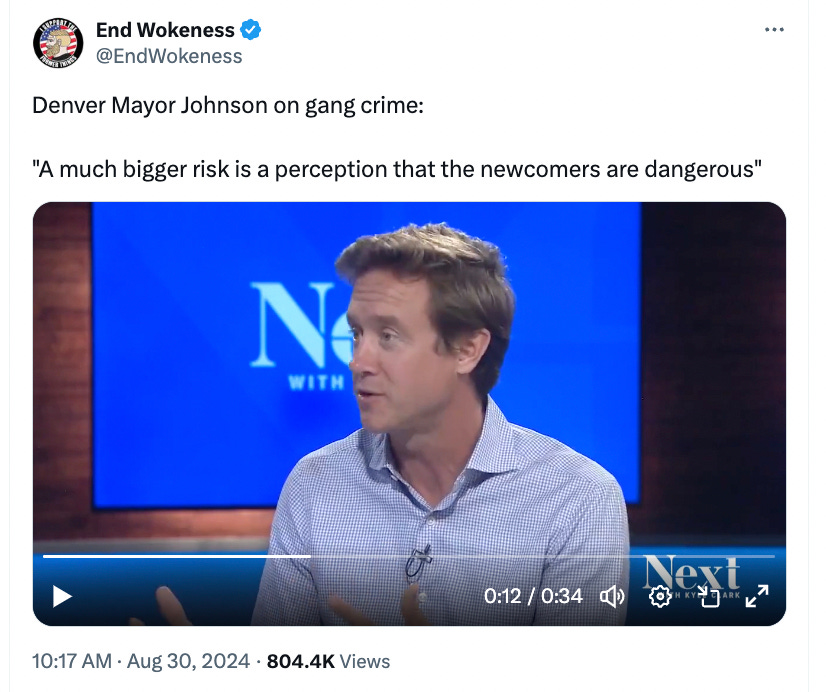The width and height of the screenshot is (828, 692).
Task: Click the 0:12 / 0:34 time display
Action: pyautogui.click(x=533, y=596)
